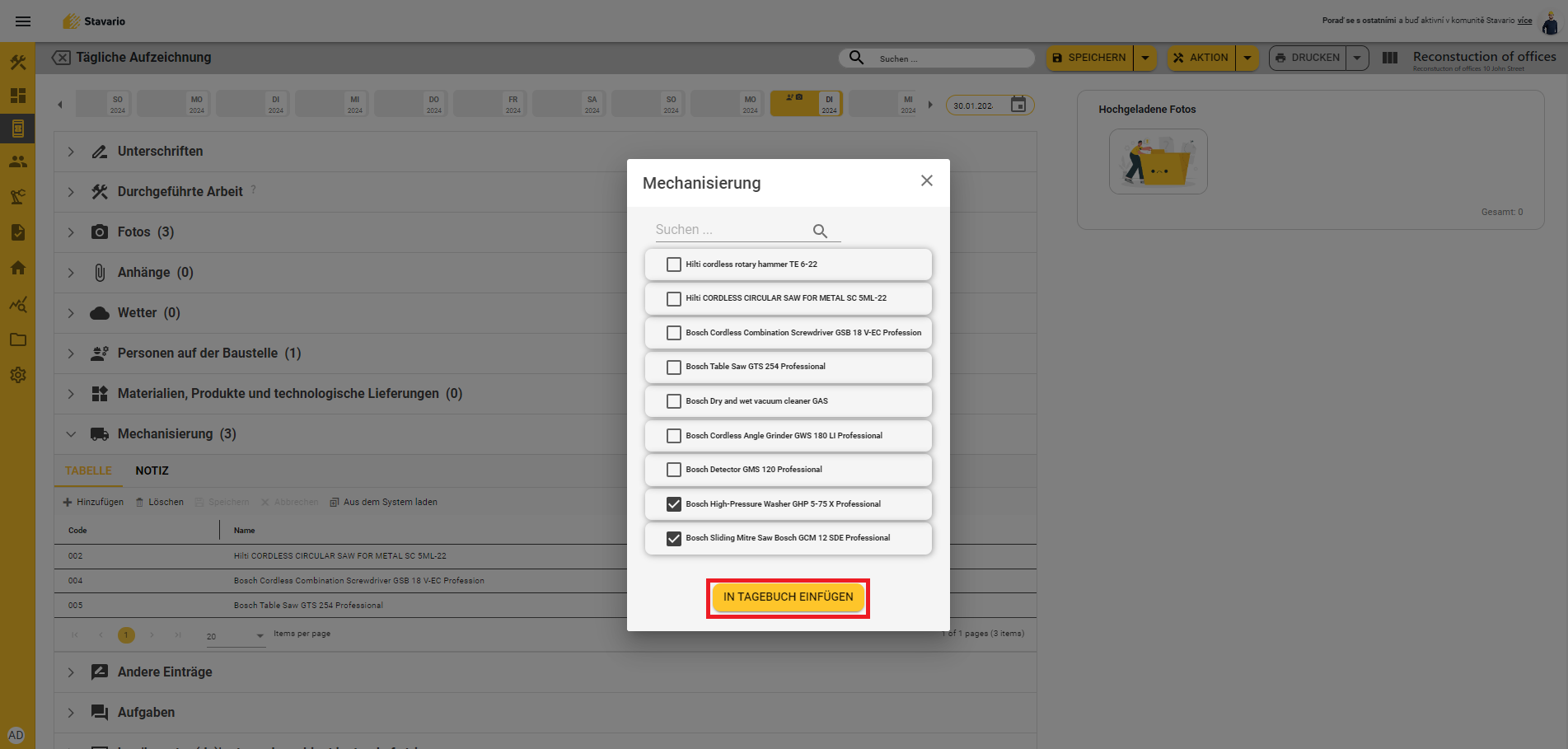Open the folder sidebar icon
The width and height of the screenshot is (1568, 749).
[x=17, y=339]
